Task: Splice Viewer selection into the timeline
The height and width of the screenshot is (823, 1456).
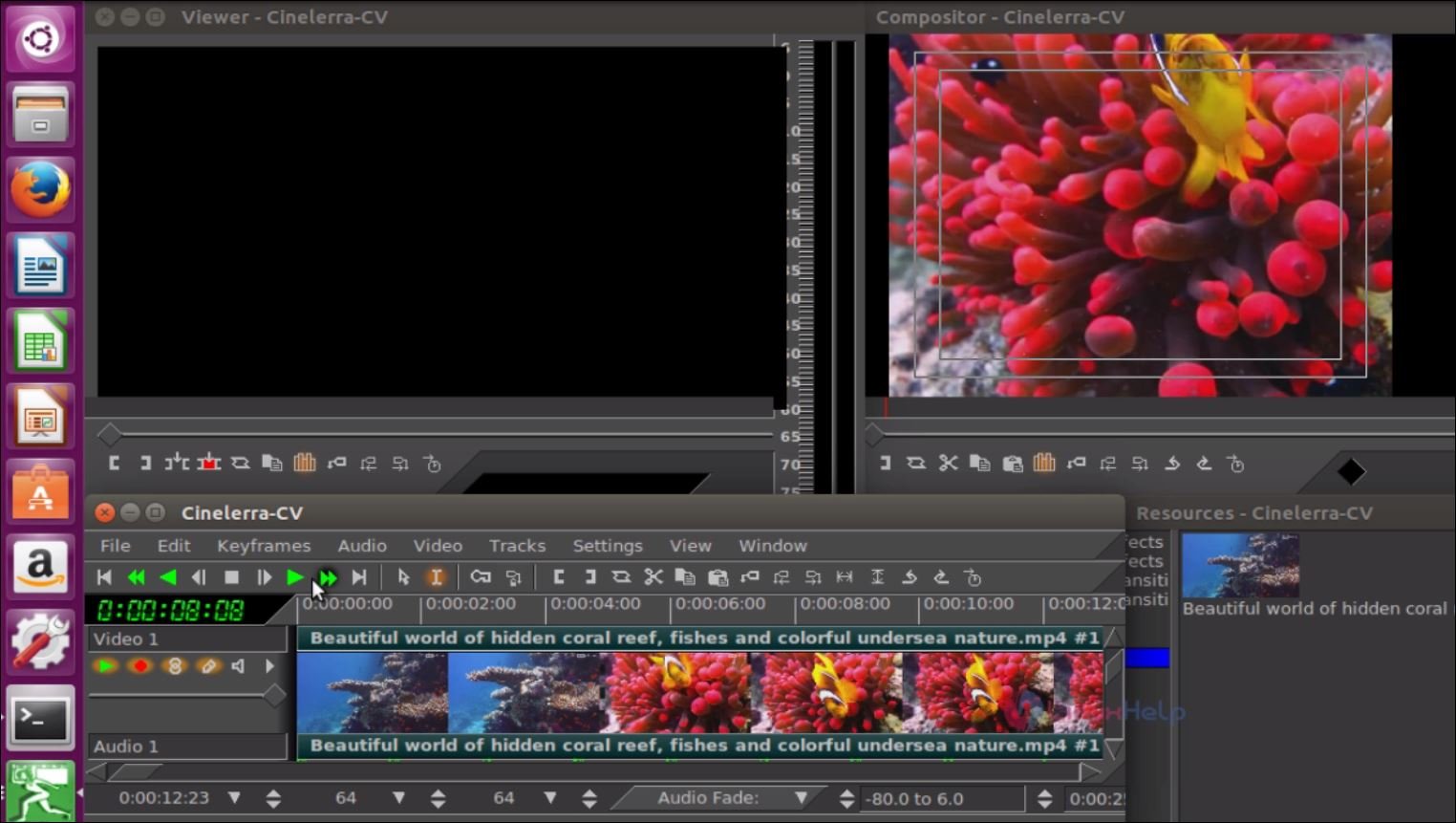Action: [x=177, y=464]
